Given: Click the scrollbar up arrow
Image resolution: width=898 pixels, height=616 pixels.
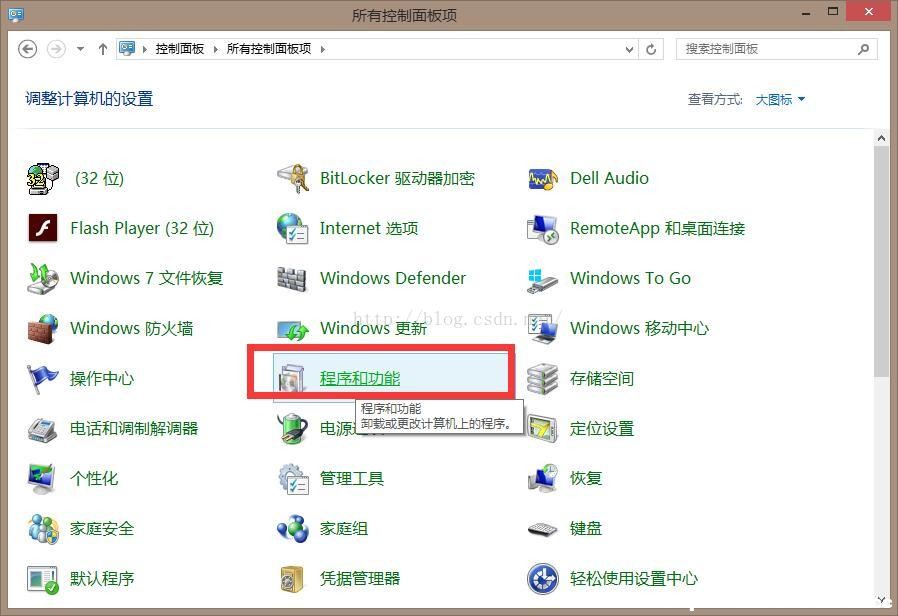Looking at the screenshot, I should click(881, 138).
